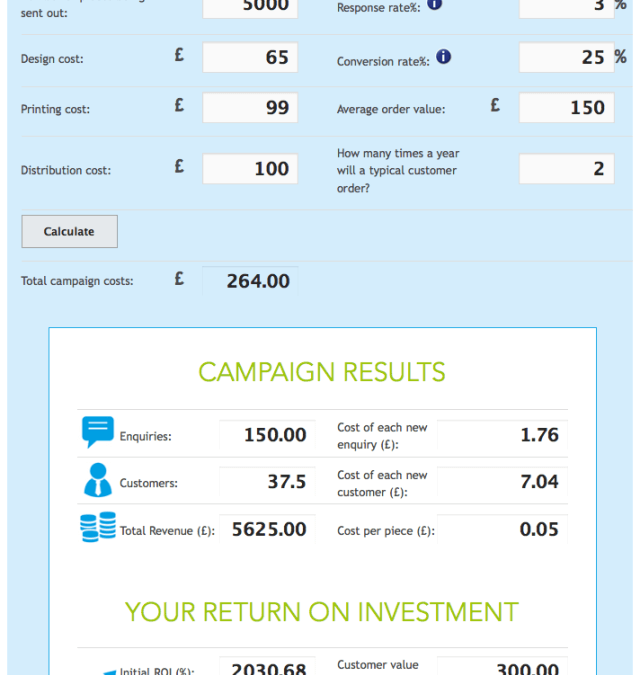
Task: Edit the Distribution cost field
Action: [250, 169]
